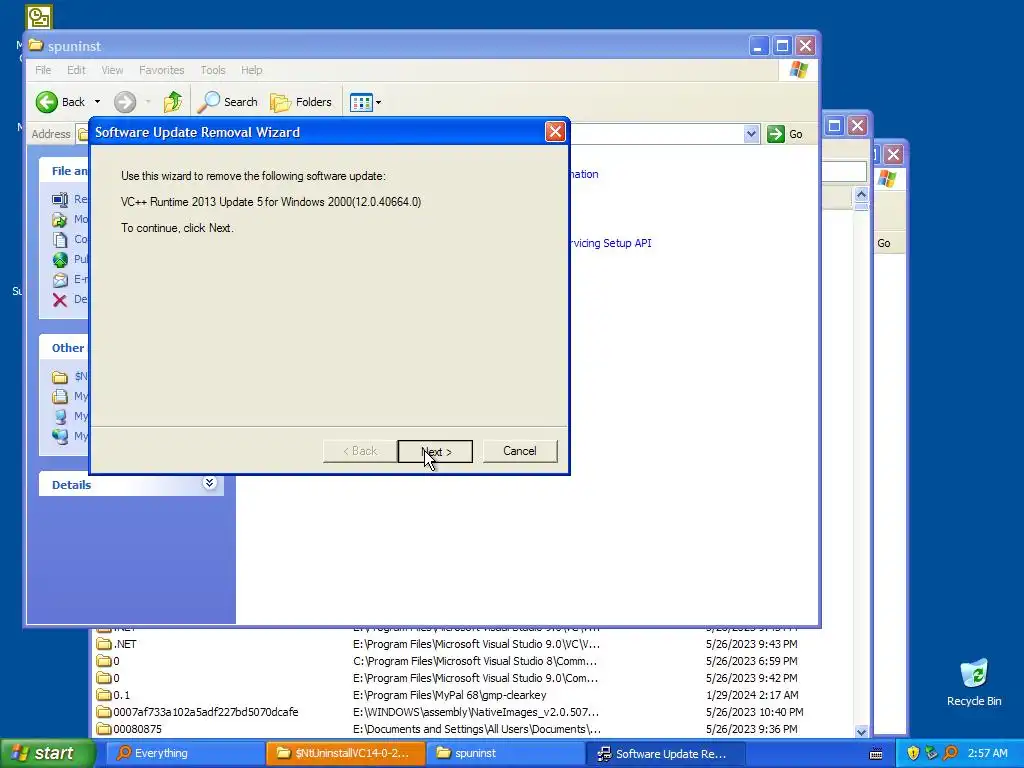
Task: Open the Favorites menu
Action: 161,70
